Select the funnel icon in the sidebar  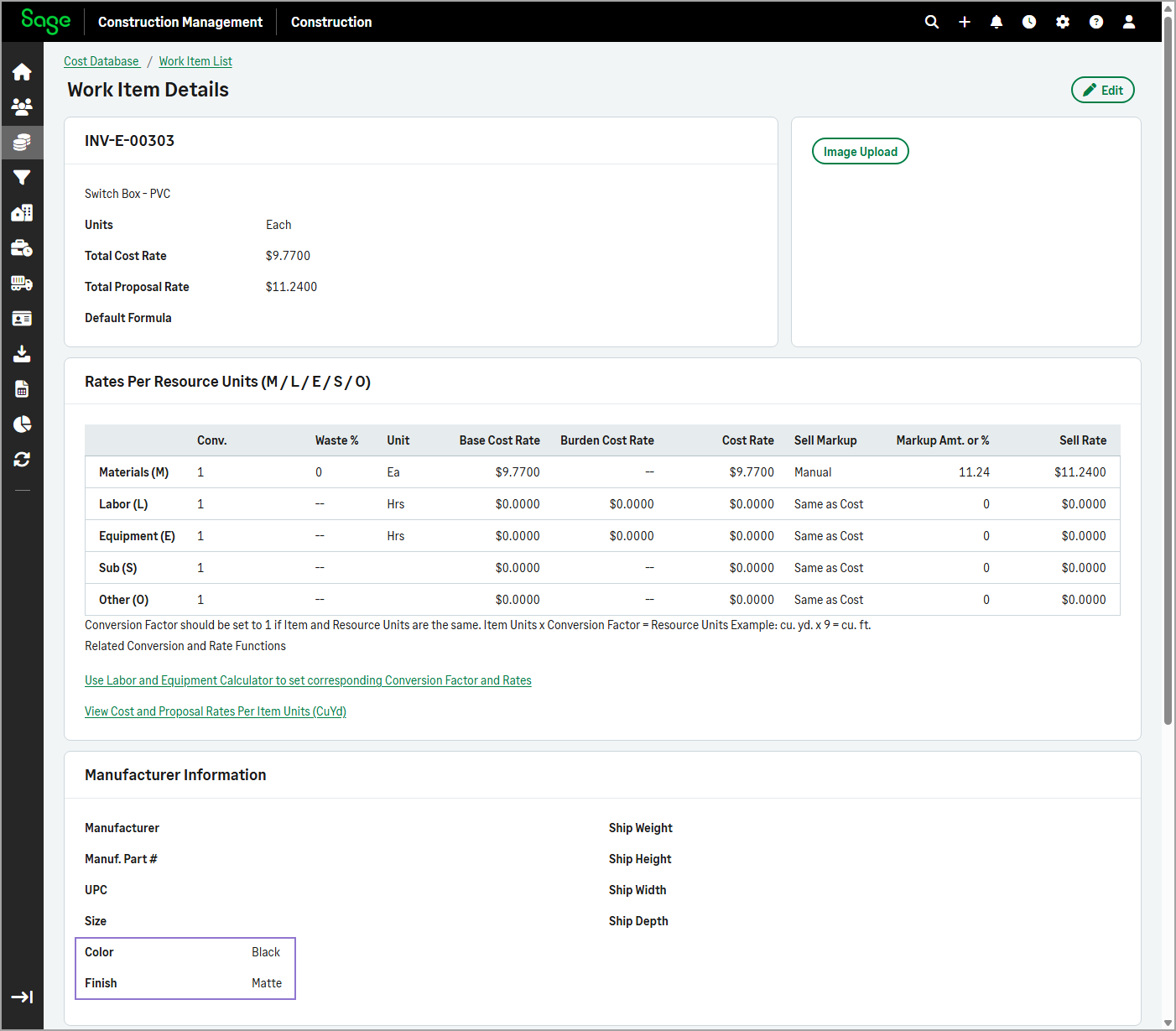tap(22, 178)
